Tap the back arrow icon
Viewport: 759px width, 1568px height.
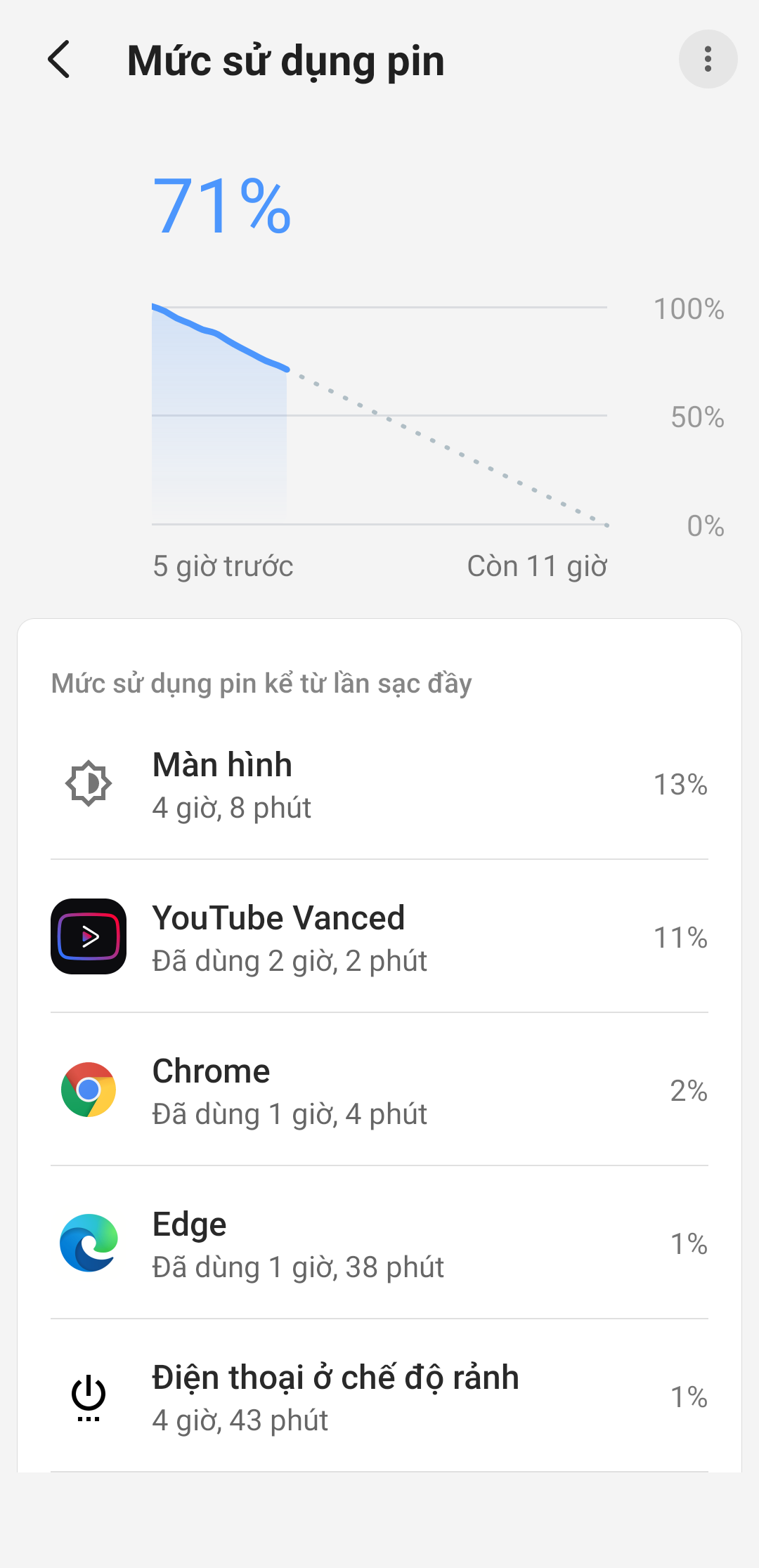point(60,60)
